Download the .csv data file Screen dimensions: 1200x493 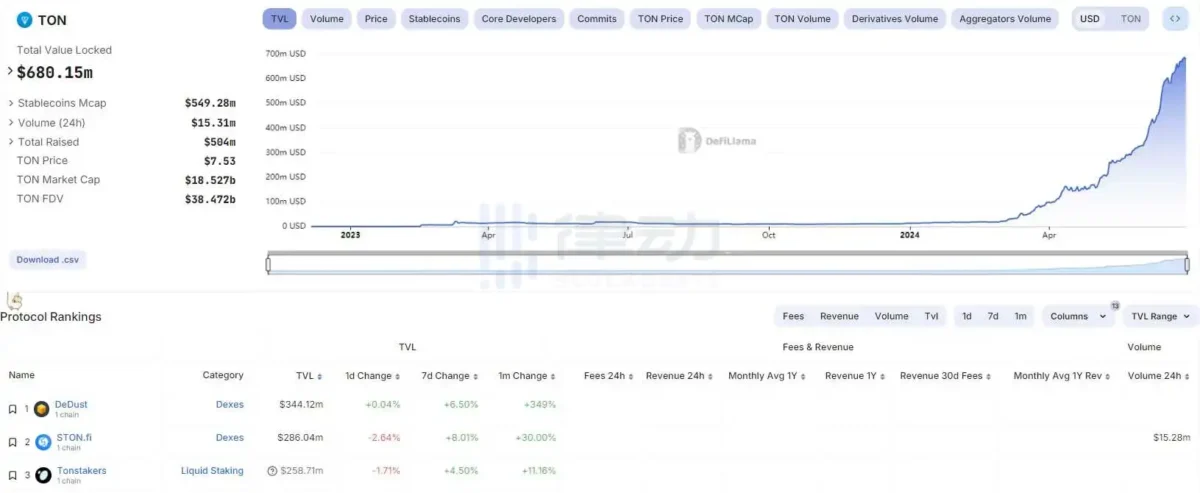[47, 260]
